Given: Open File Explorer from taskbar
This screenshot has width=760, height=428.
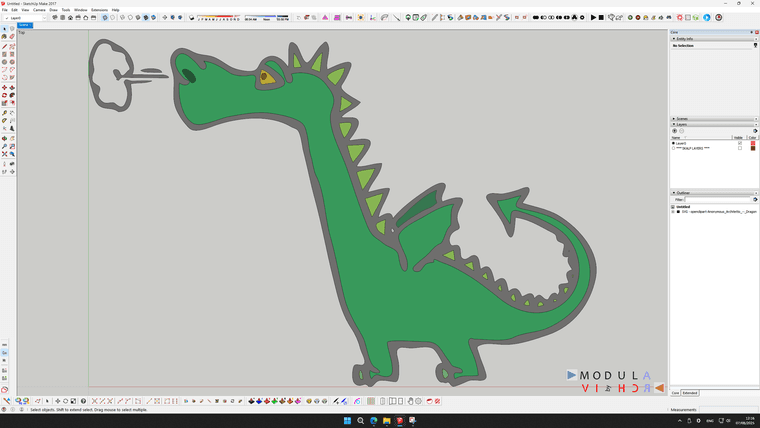Looking at the screenshot, I should [x=386, y=421].
